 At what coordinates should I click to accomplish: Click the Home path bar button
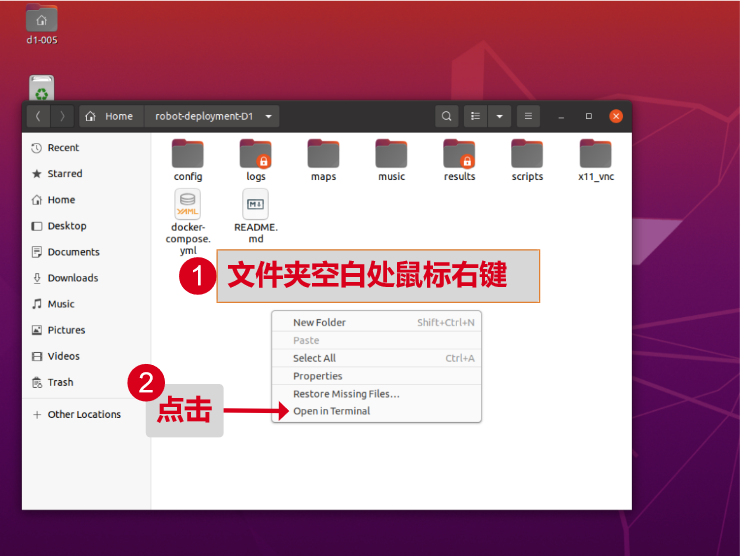click(x=111, y=116)
